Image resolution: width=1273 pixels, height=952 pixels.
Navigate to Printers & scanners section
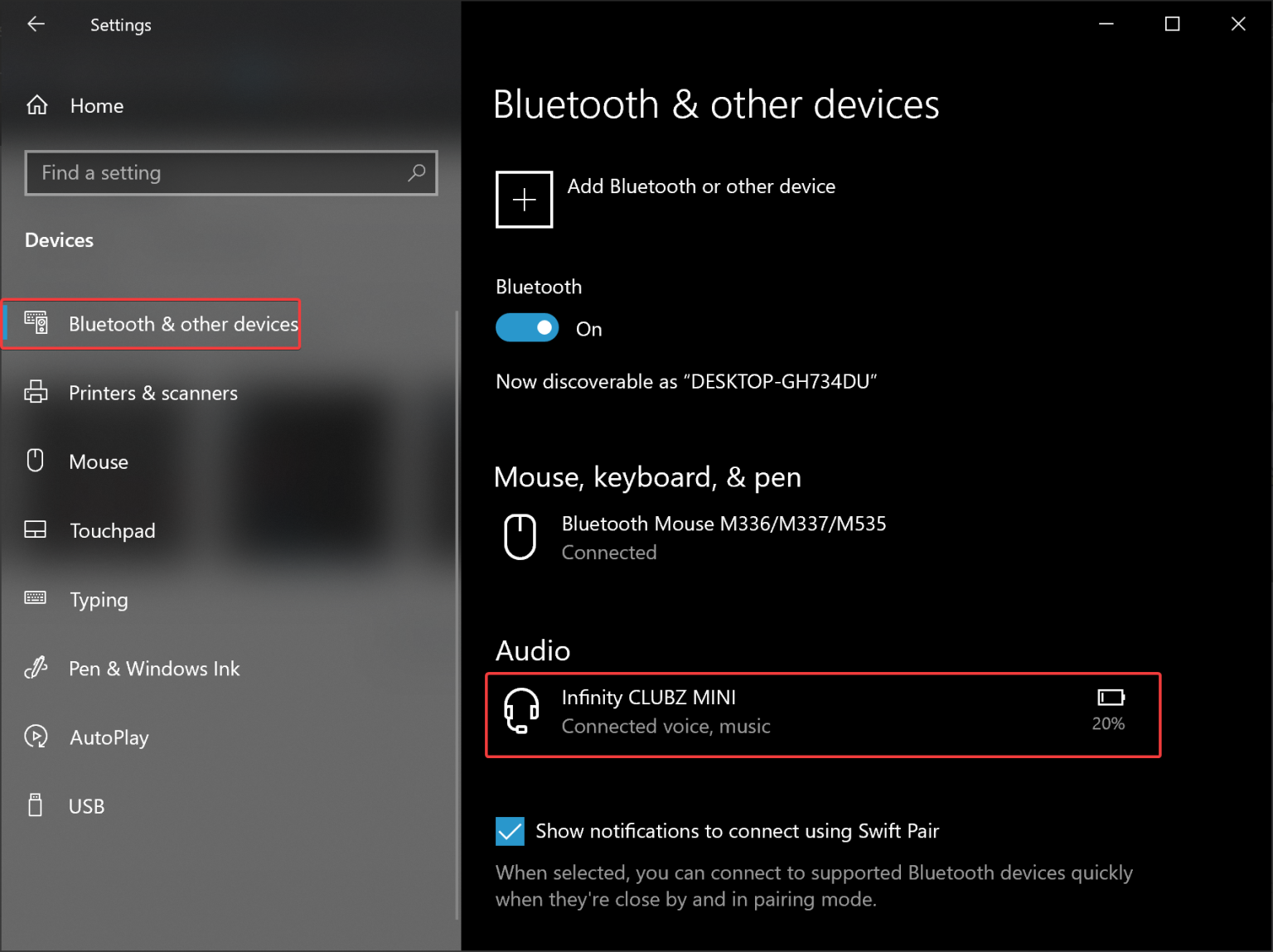tap(152, 392)
